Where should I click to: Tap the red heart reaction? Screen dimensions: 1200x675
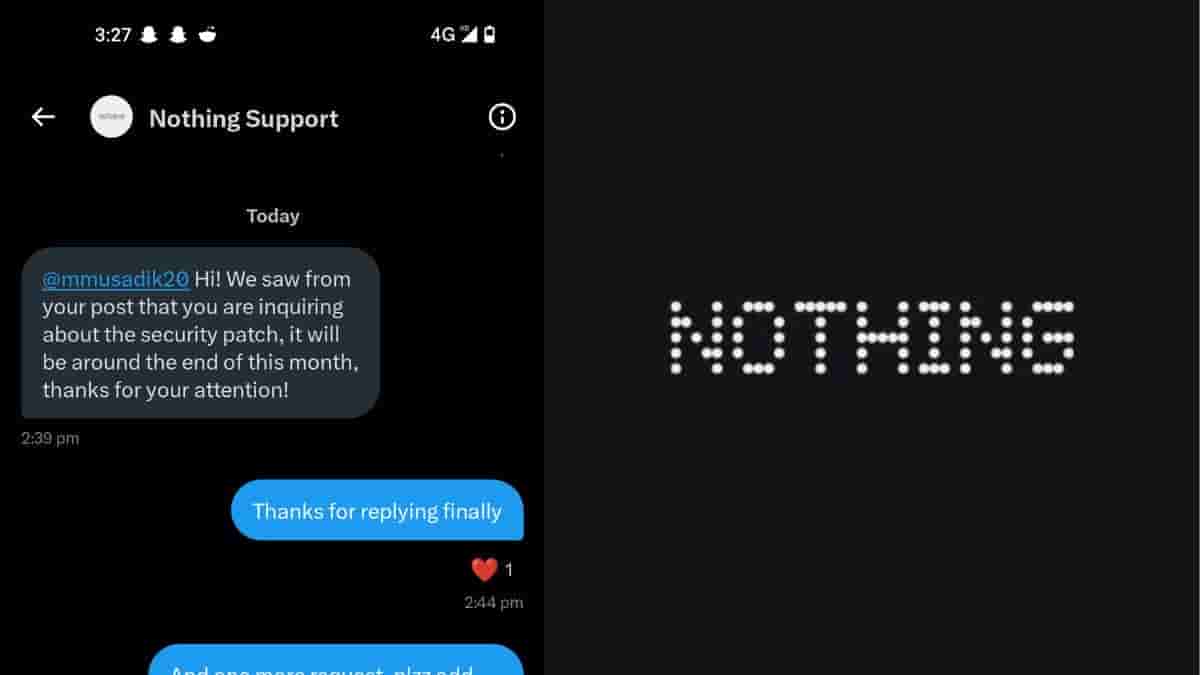484,570
